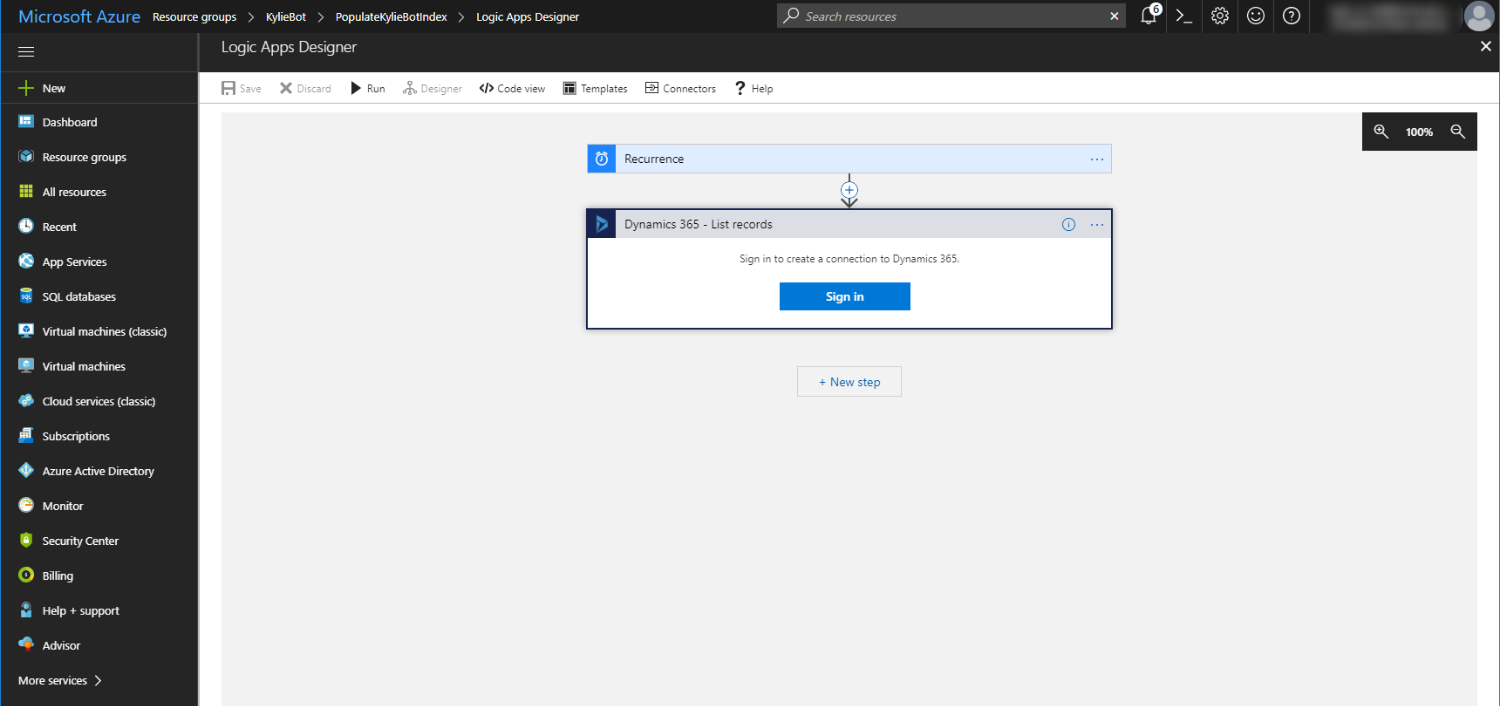The height and width of the screenshot is (706, 1500).
Task: Open Help + support icon
Action: [x=26, y=611]
